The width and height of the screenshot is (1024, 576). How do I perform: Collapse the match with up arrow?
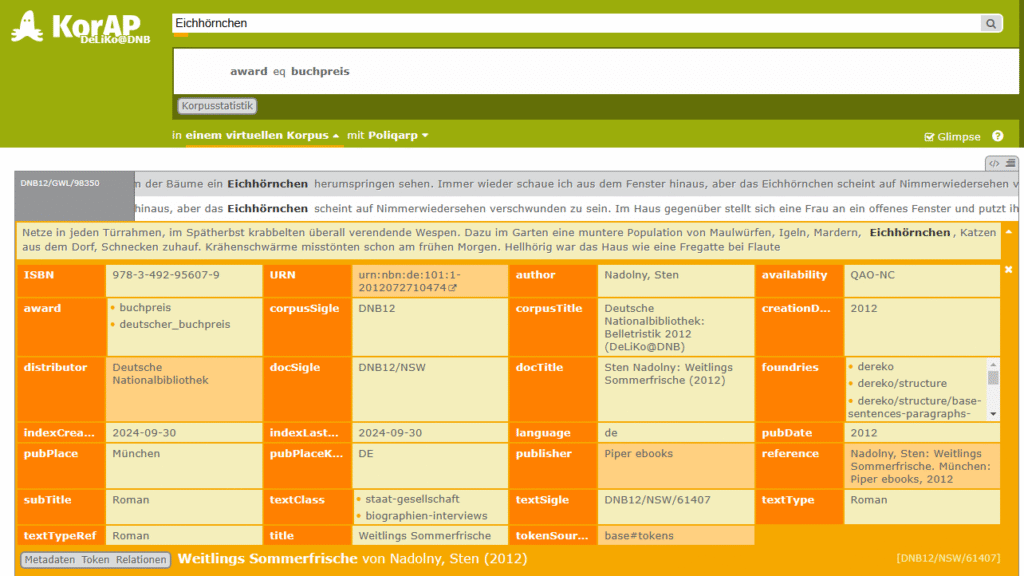1009,232
